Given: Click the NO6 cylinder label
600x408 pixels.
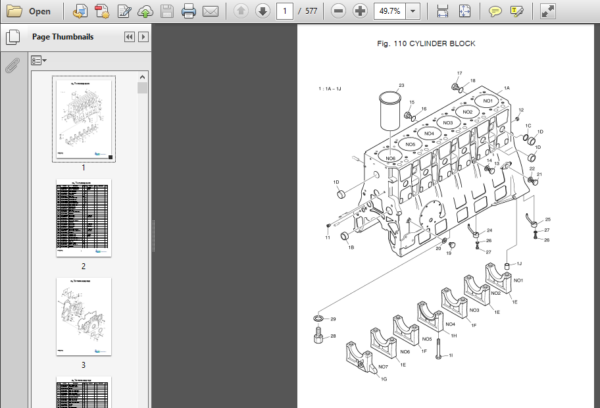Looking at the screenshot, I should click(390, 158).
